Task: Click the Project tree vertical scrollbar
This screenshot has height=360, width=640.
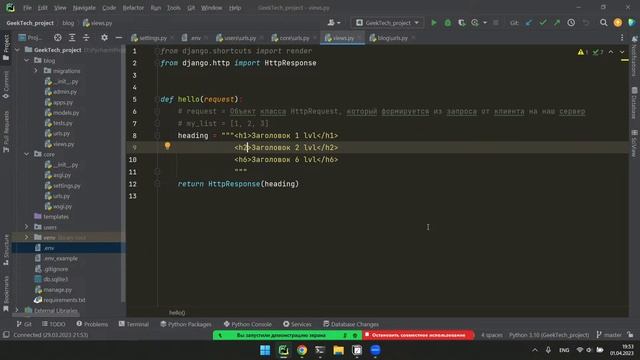Action: click(124, 173)
